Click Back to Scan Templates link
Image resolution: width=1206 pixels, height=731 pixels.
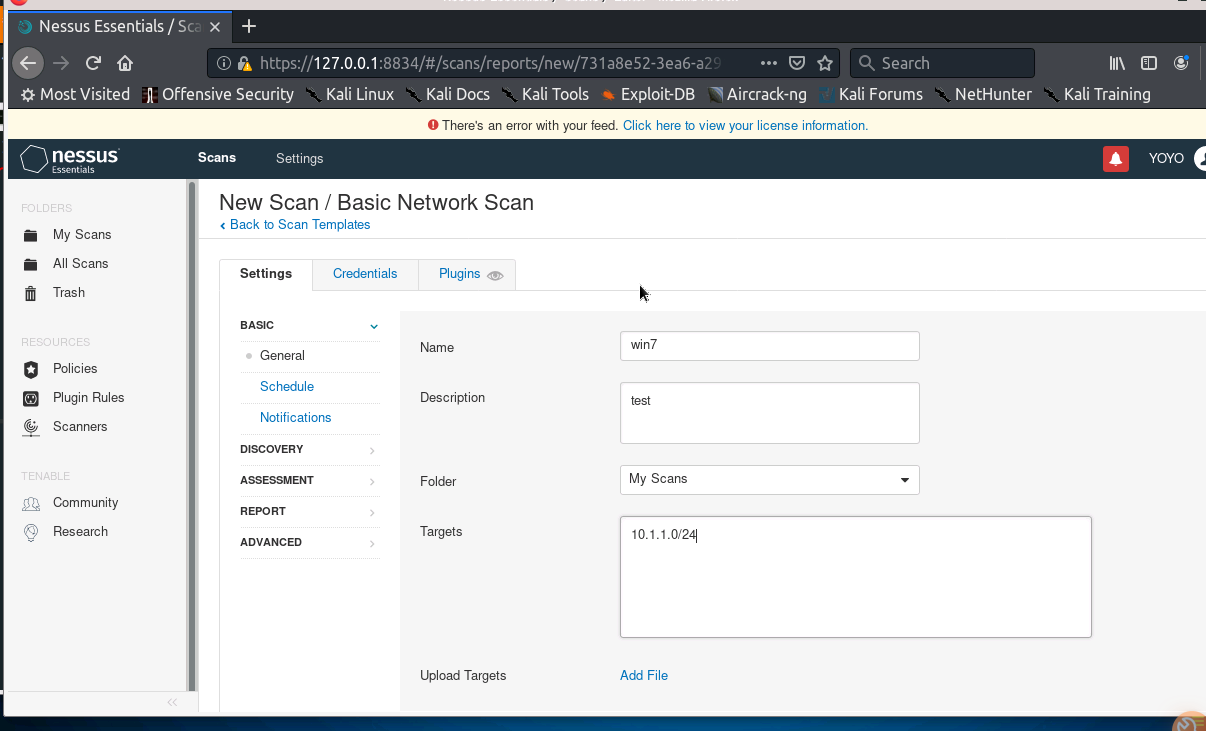point(299,225)
